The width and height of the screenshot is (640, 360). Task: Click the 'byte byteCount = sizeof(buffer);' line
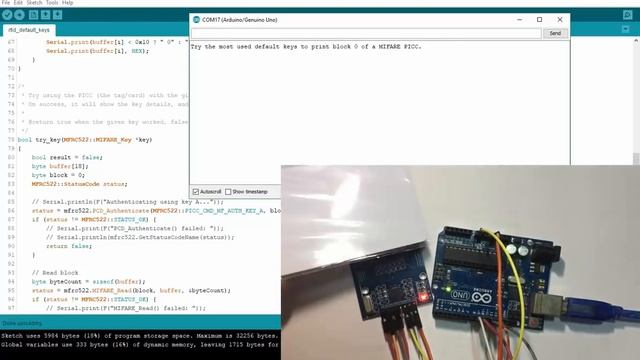click(x=89, y=282)
